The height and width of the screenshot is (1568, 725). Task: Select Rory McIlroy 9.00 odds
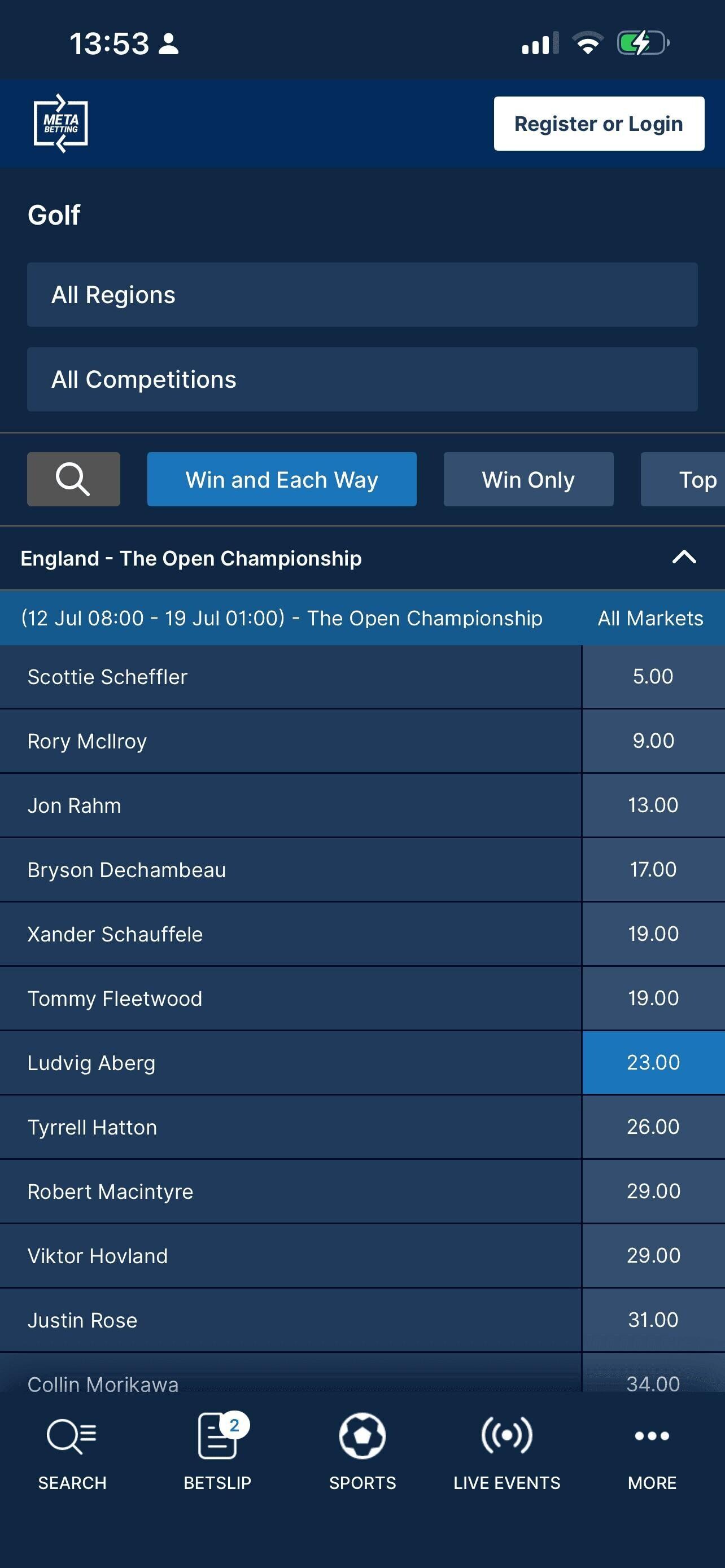click(x=653, y=741)
